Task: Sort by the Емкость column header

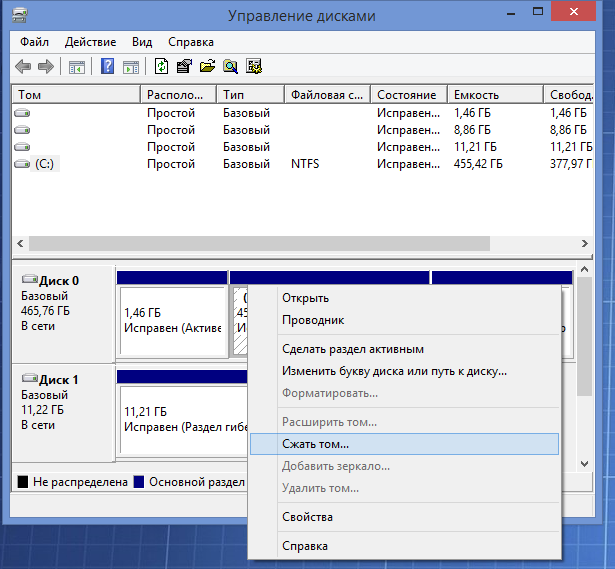Action: (496, 95)
